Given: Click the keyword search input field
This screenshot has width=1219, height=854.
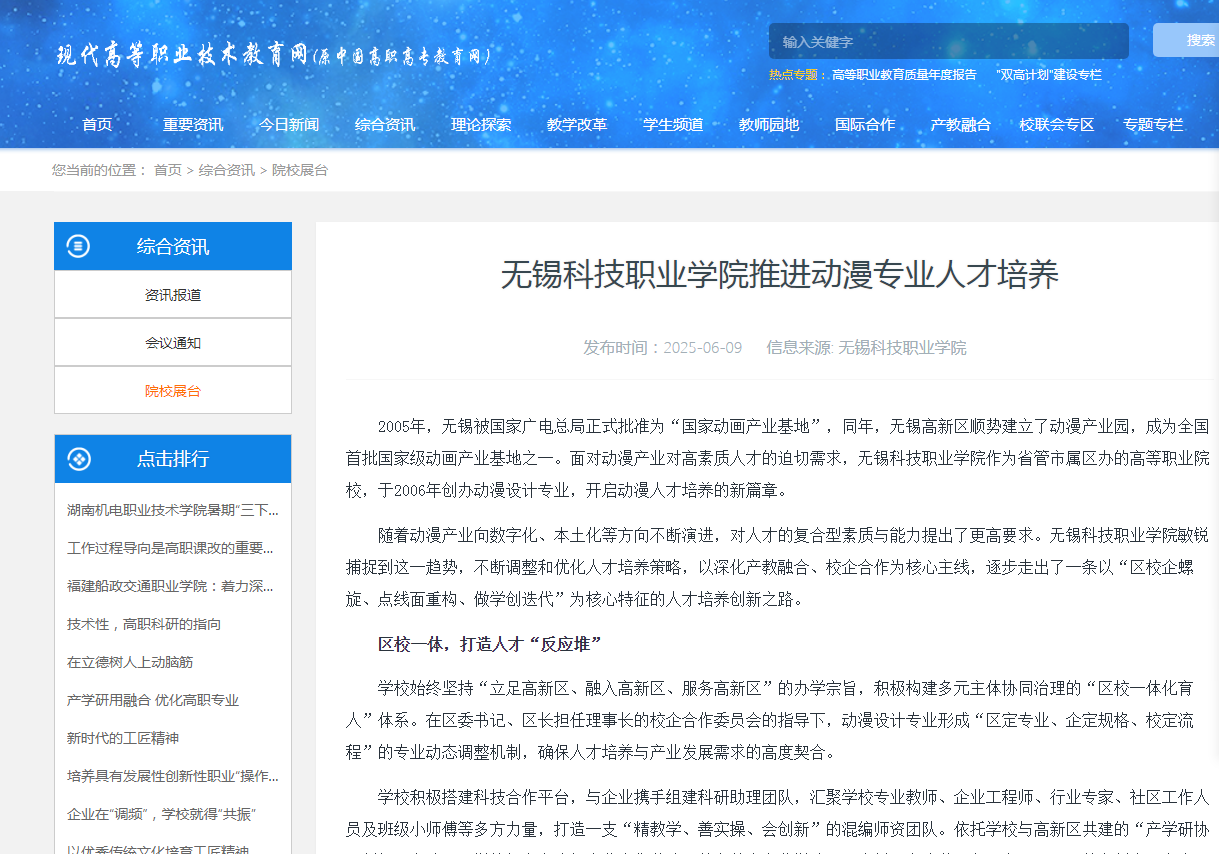Looking at the screenshot, I should (948, 41).
